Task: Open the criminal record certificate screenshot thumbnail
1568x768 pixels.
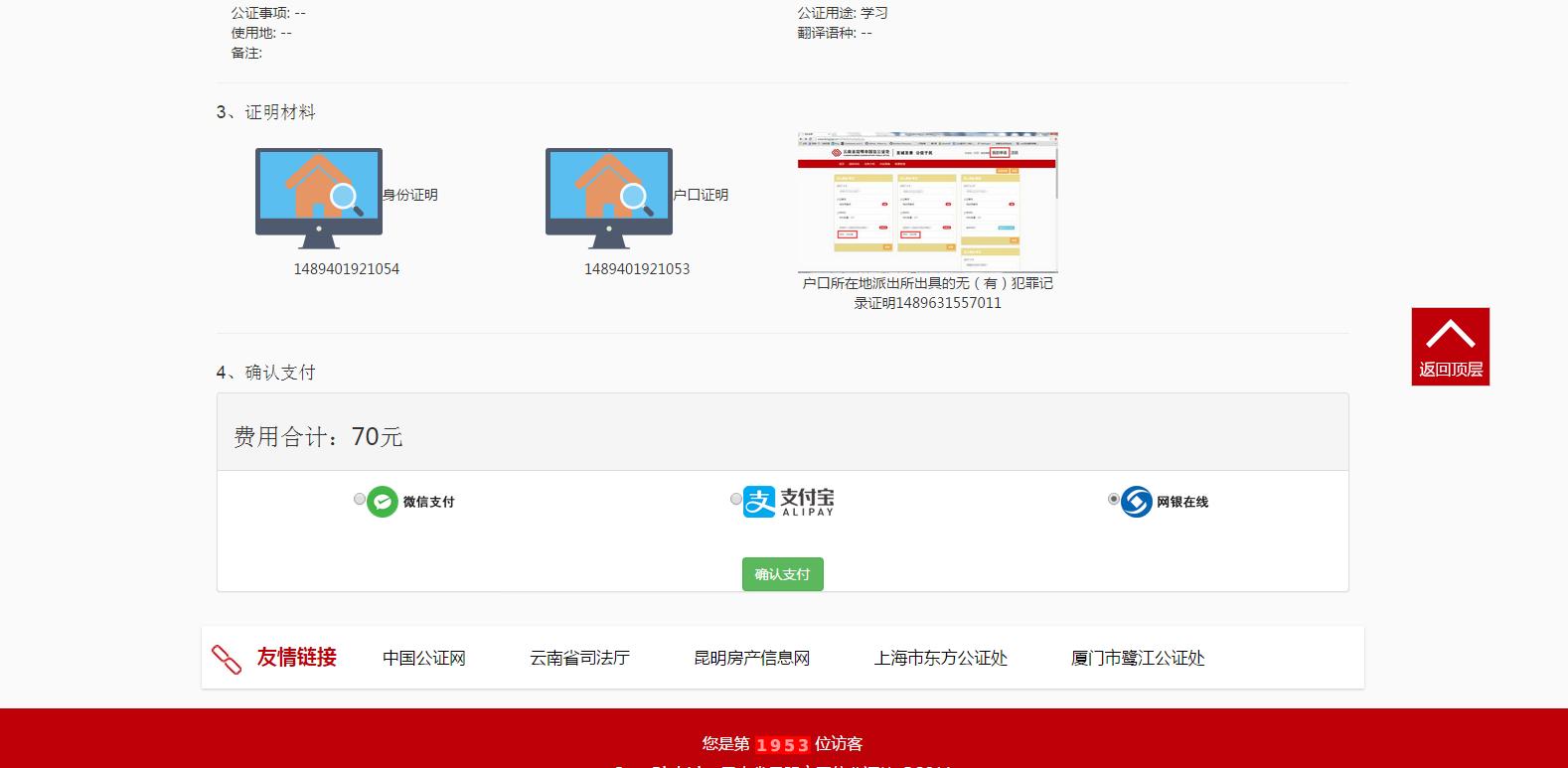Action: pyautogui.click(x=927, y=202)
